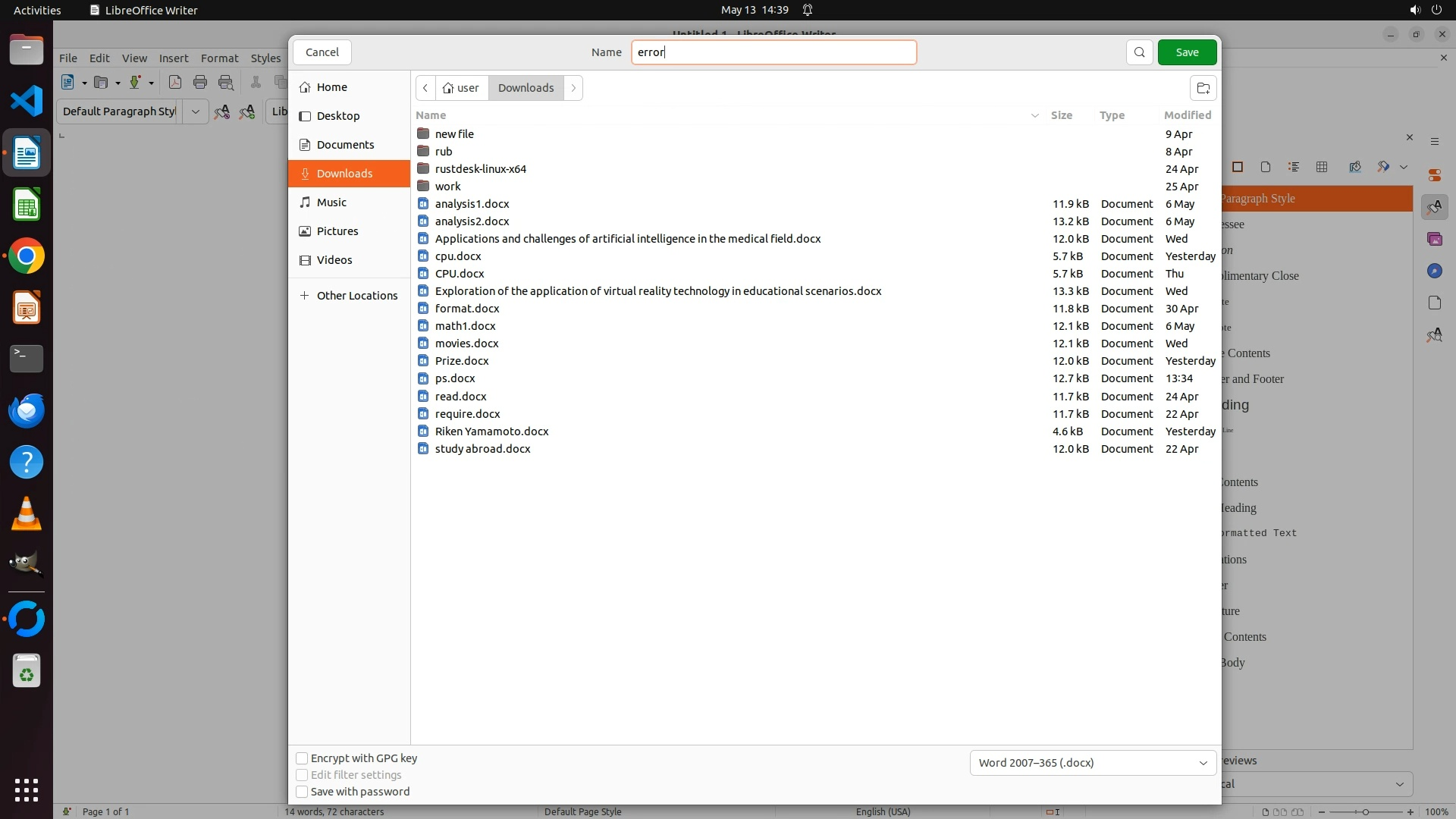Open the Format menu

[x=219, y=58]
